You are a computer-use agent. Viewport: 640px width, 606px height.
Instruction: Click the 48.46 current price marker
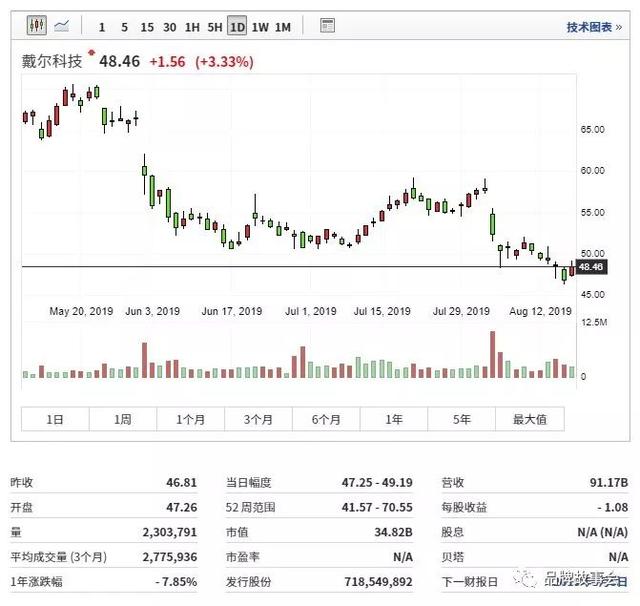591,267
